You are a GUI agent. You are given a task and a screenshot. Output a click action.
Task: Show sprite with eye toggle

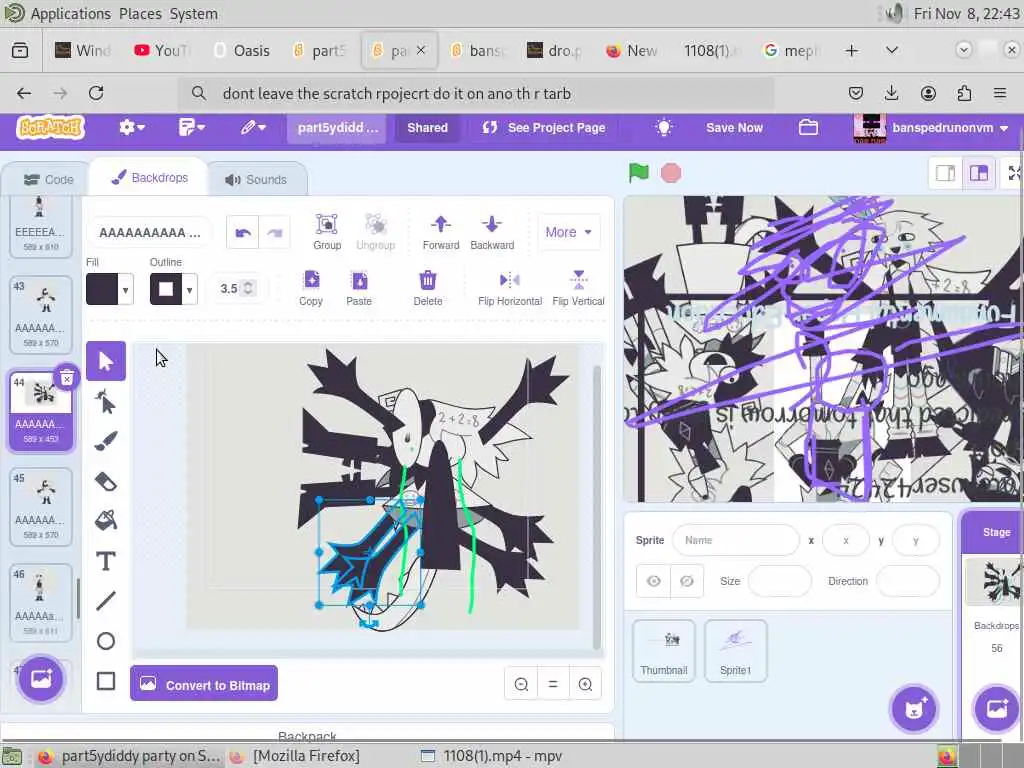pos(653,581)
